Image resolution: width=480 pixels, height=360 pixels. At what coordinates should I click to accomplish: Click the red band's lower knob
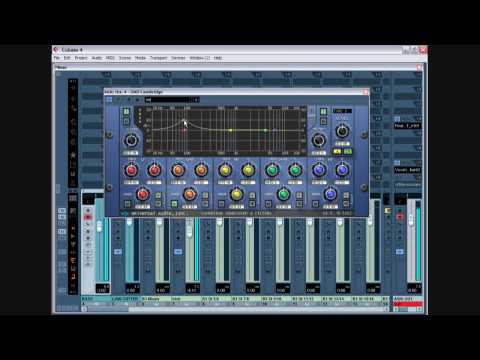[x=143, y=195]
